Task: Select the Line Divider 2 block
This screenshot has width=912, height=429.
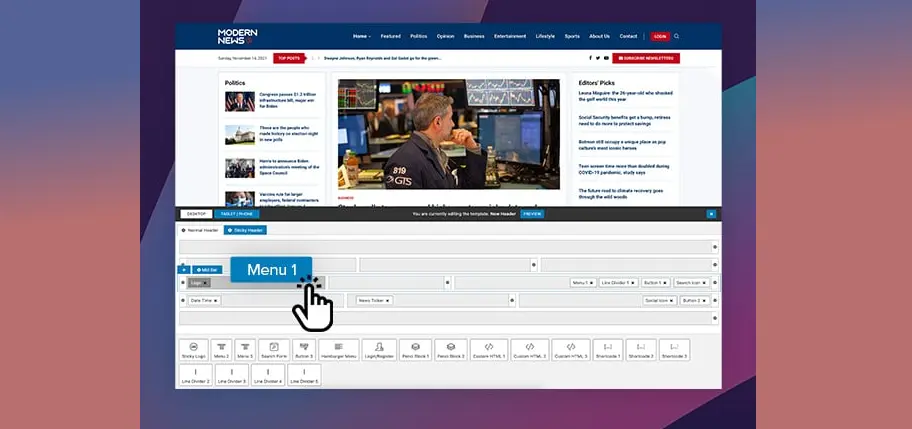Action: pos(194,375)
